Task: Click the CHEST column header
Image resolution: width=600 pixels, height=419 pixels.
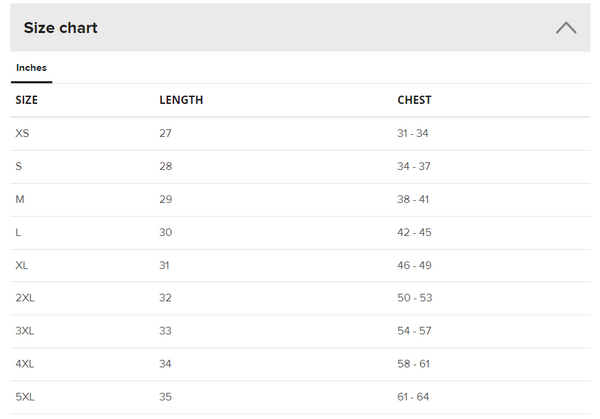Action: [x=414, y=100]
